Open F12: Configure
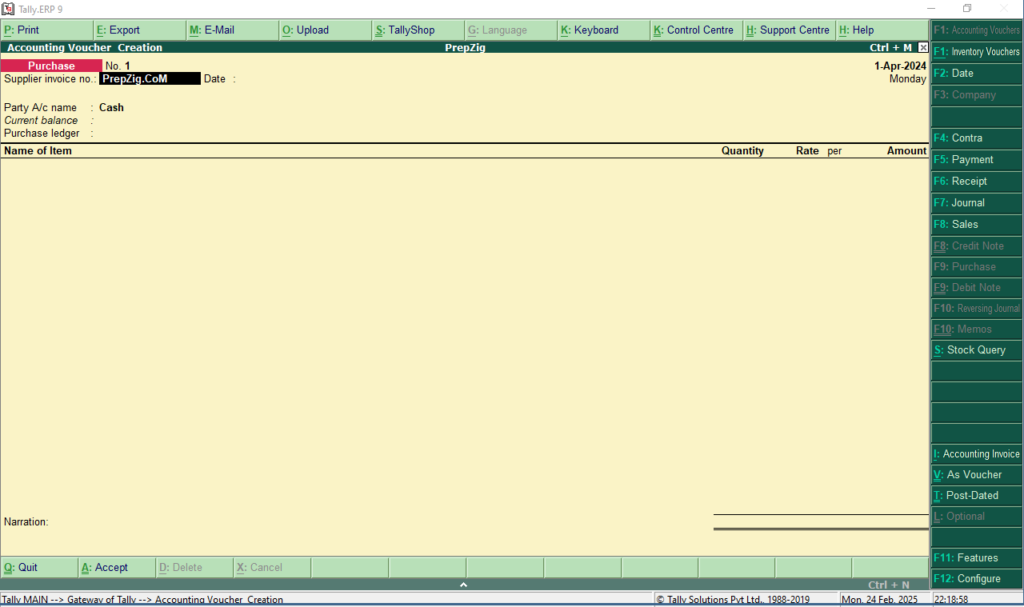 point(976,579)
